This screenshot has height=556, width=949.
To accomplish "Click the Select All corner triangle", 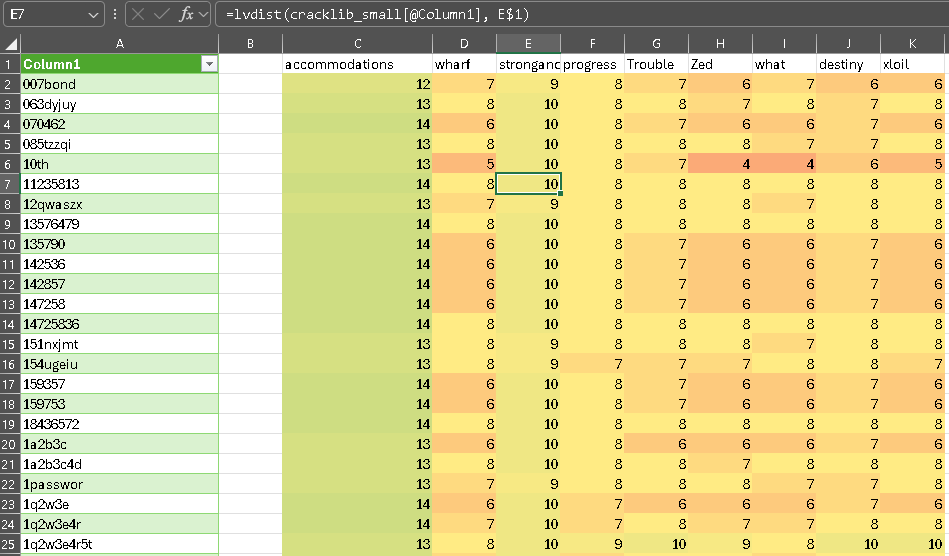I will (11, 44).
